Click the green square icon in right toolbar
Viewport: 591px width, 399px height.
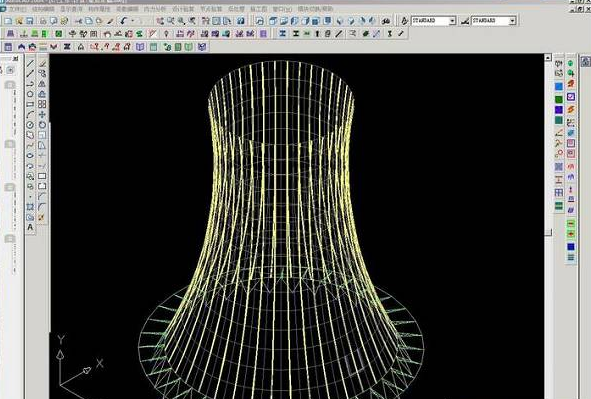(559, 99)
